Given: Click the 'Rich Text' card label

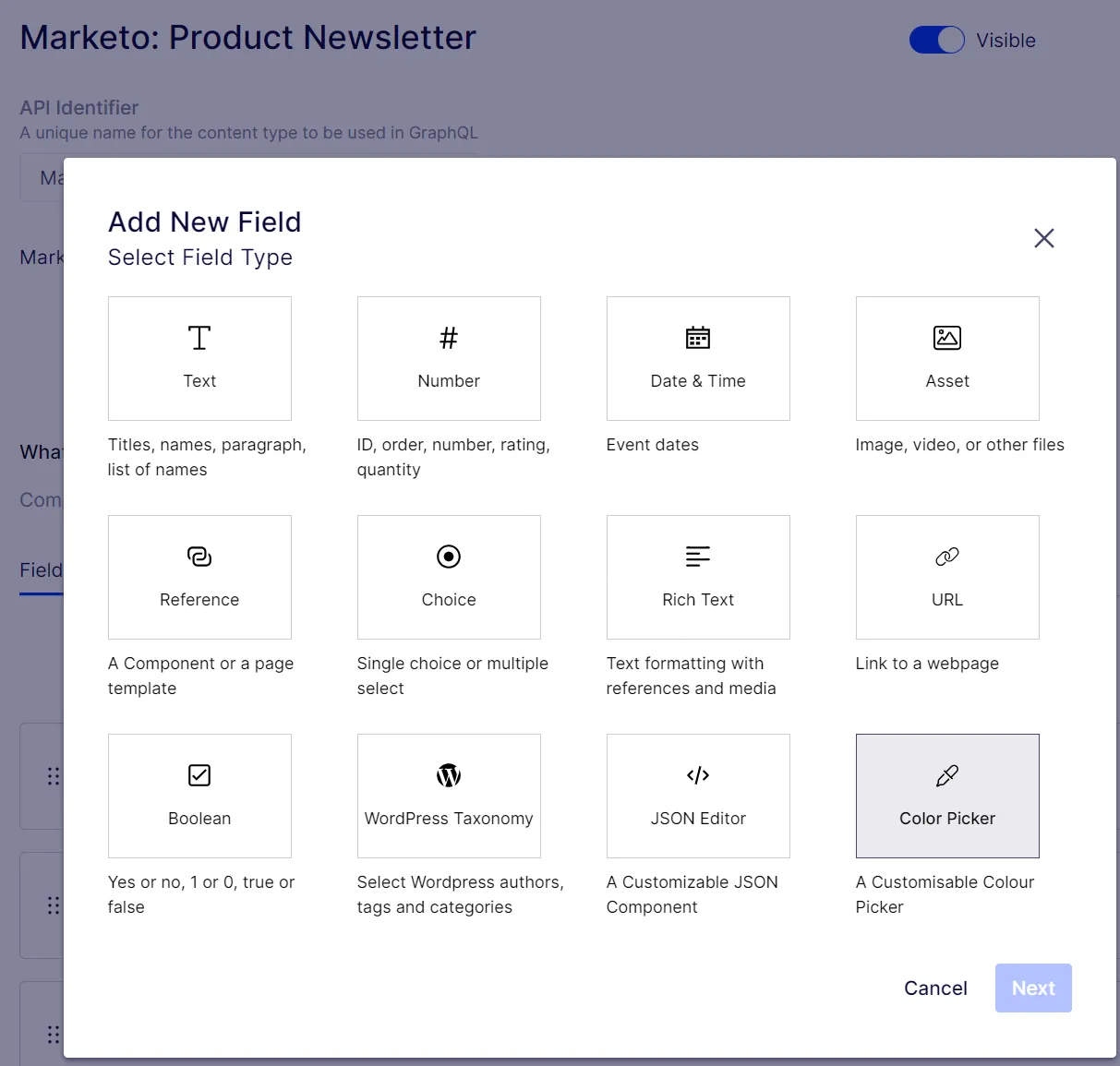Looking at the screenshot, I should [698, 600].
